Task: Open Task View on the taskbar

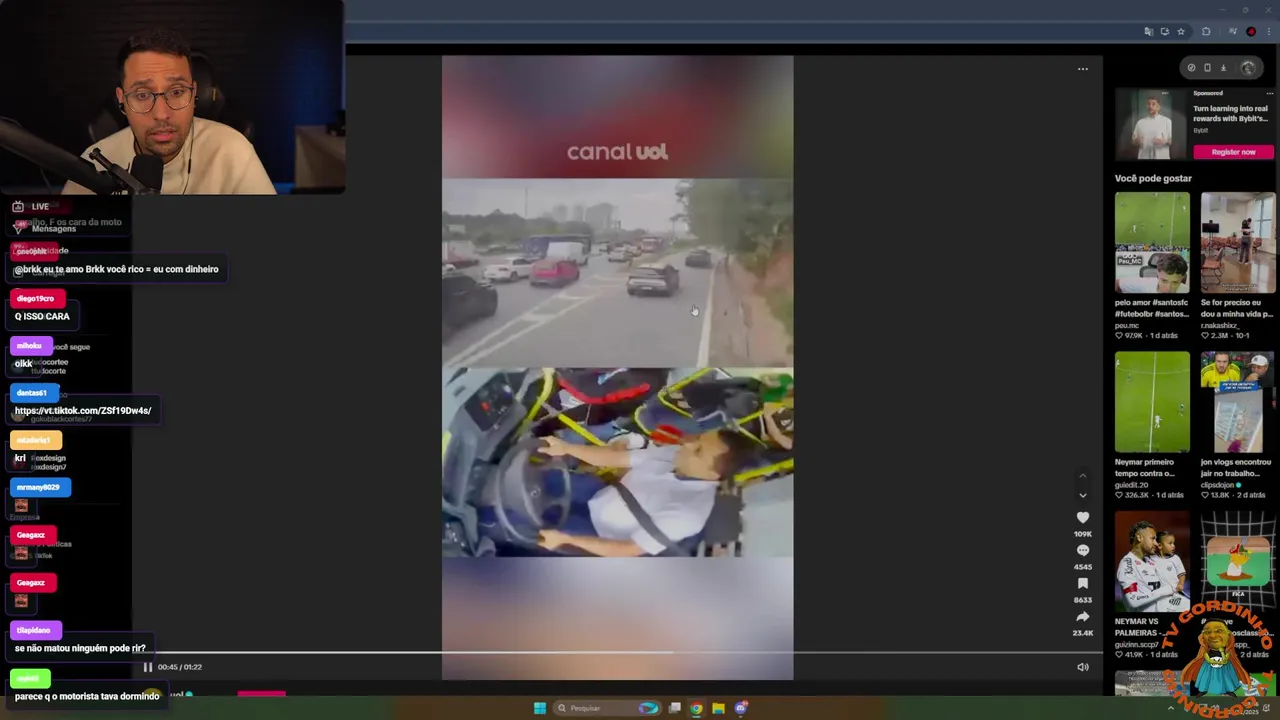Action: (675, 708)
